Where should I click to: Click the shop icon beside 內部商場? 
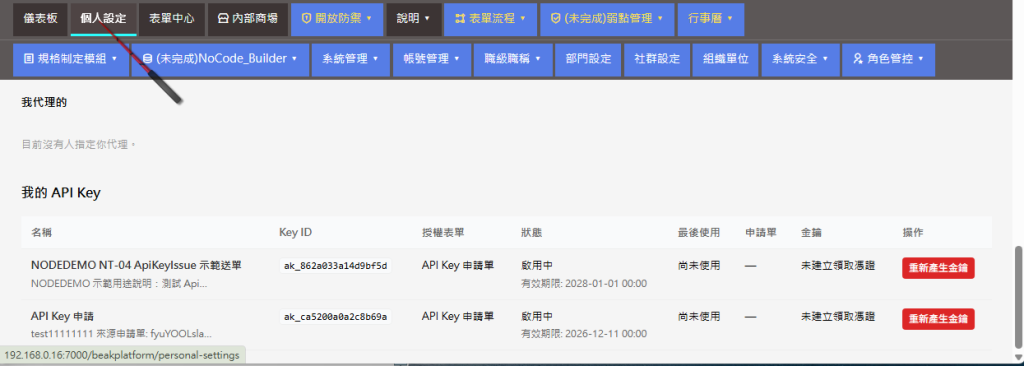pos(222,18)
